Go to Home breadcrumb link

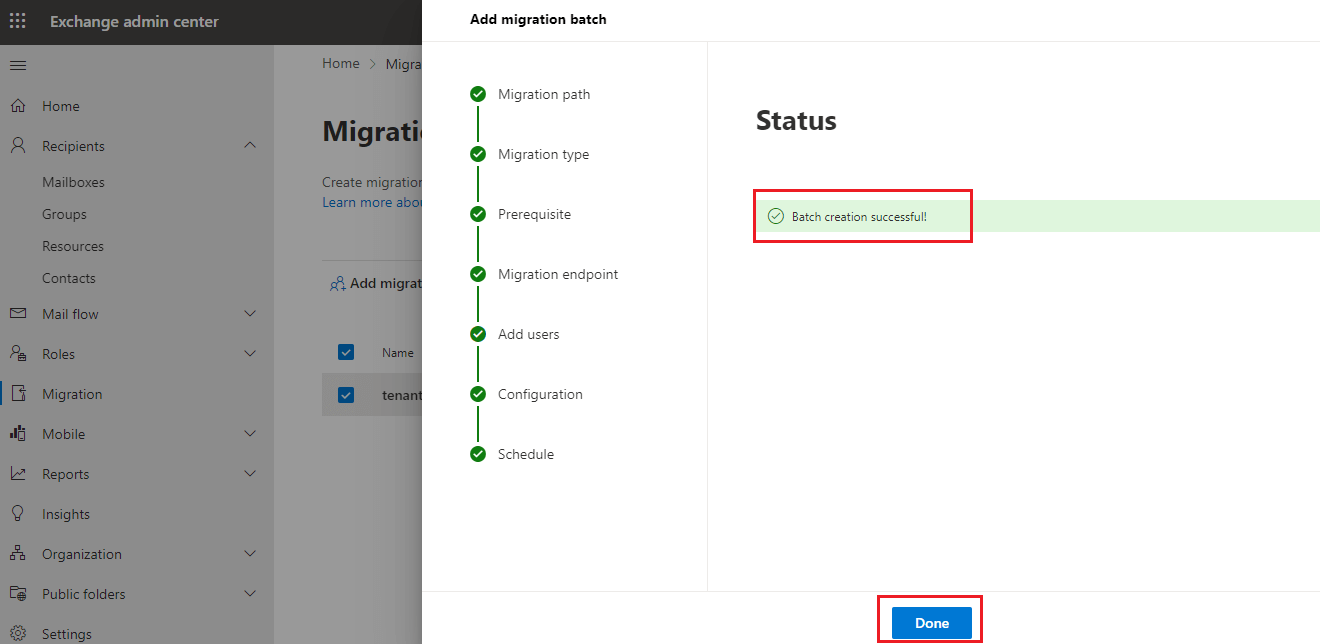340,63
